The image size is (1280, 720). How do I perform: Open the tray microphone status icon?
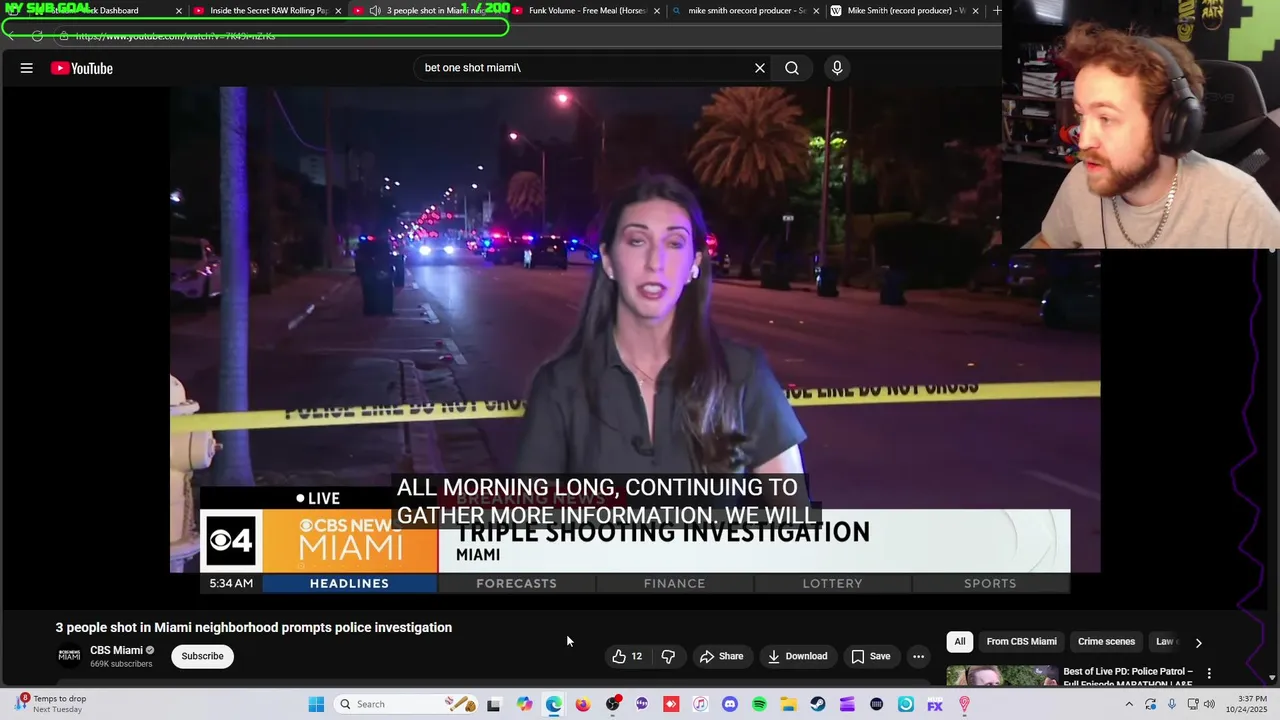[x=1172, y=704]
